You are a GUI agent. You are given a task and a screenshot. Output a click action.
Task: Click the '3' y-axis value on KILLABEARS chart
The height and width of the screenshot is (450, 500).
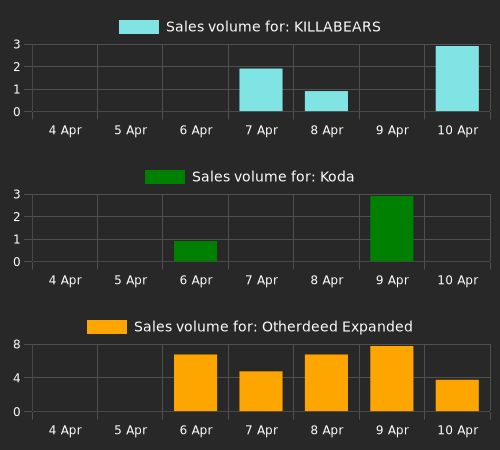tap(17, 44)
